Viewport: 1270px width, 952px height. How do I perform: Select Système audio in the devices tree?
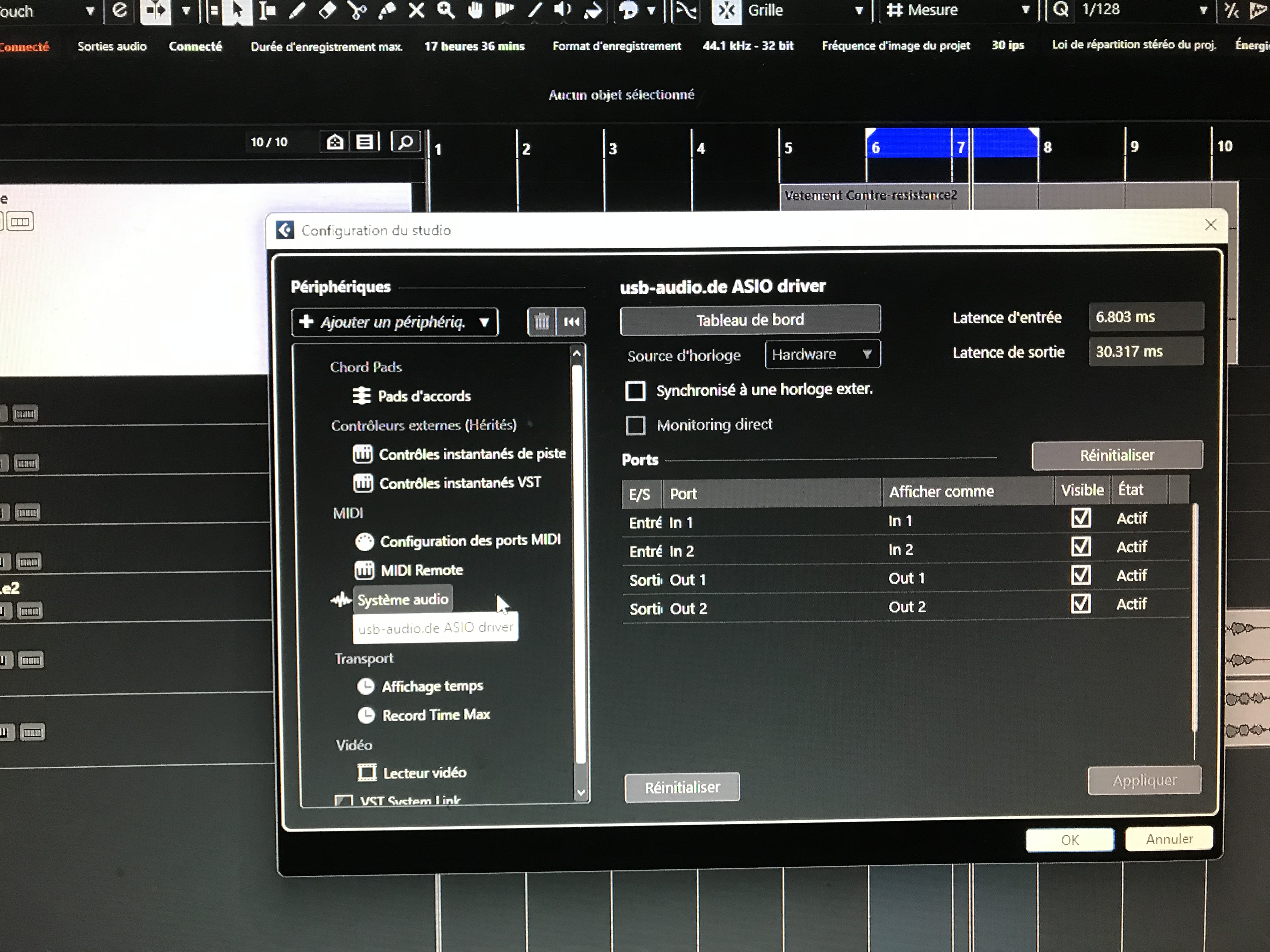click(x=403, y=599)
